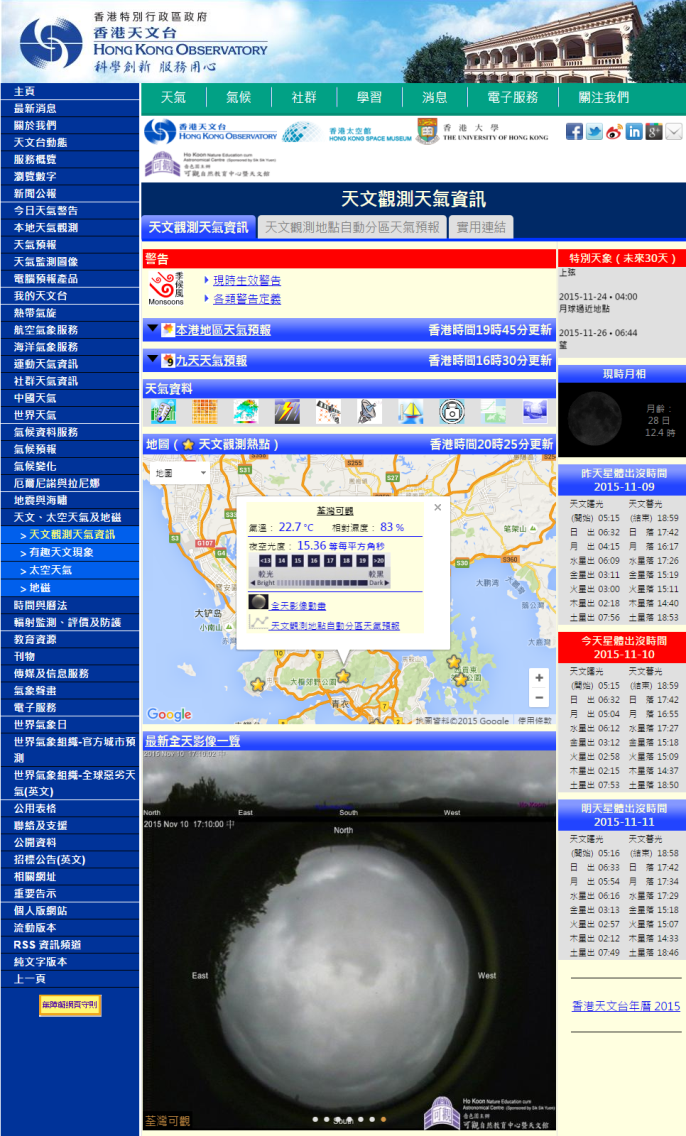Click the Hong Kong Space Museum logo
The height and width of the screenshot is (1136, 686).
347,133
